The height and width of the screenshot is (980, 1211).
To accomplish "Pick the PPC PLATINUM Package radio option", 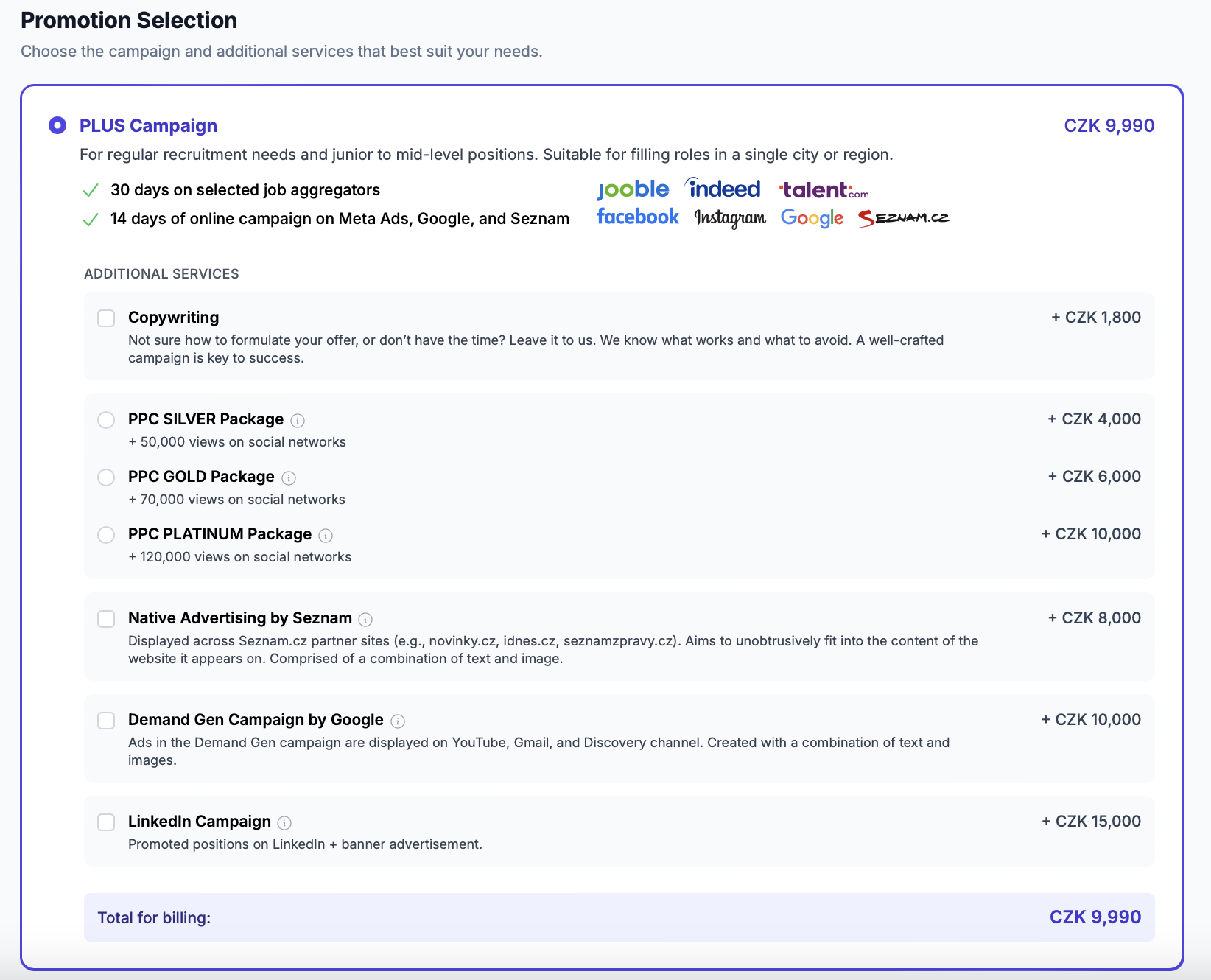I will click(107, 535).
